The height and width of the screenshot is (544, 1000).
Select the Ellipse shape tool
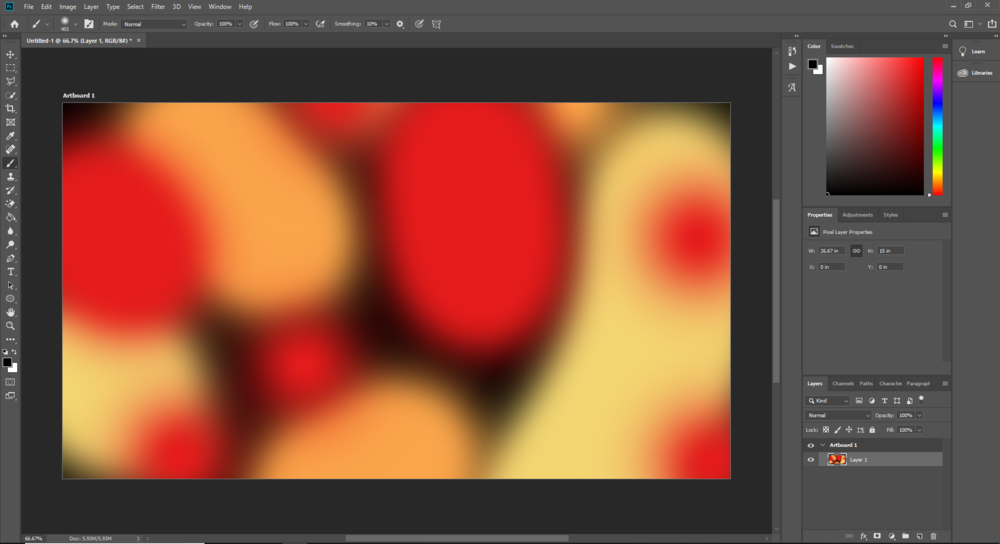[x=10, y=299]
